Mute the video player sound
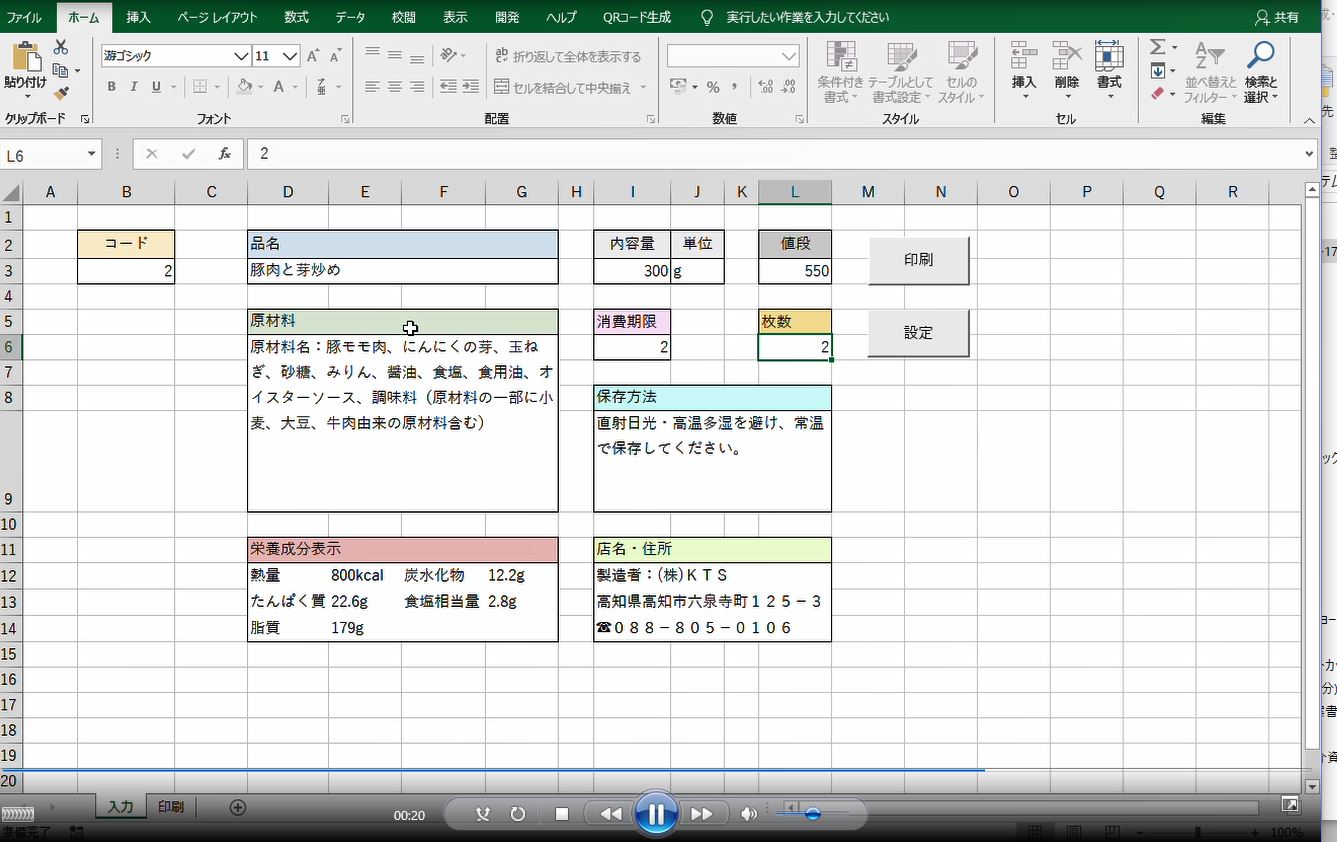Screen dimensions: 1337x842 (x=748, y=814)
